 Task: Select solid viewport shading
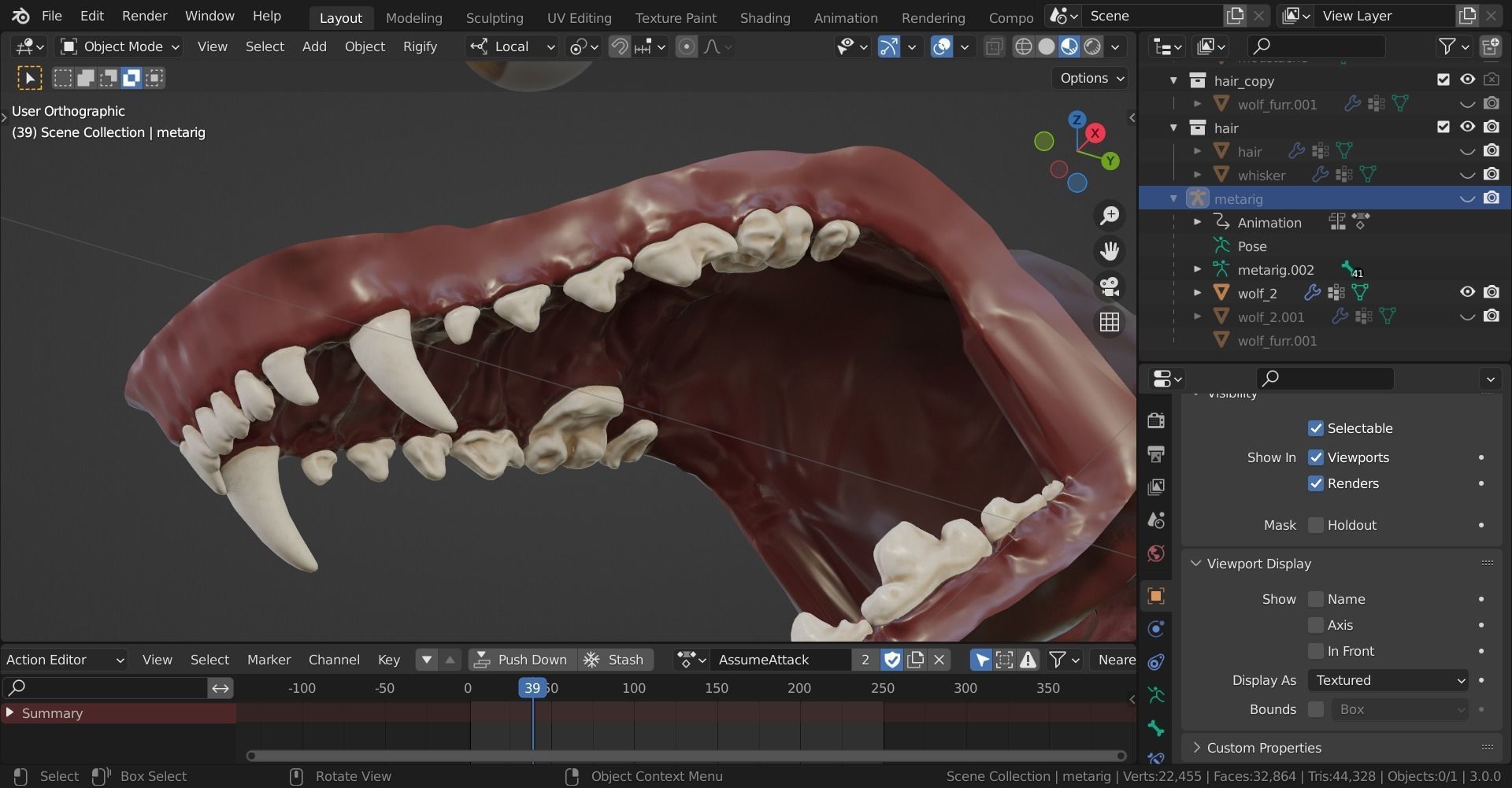click(1046, 47)
